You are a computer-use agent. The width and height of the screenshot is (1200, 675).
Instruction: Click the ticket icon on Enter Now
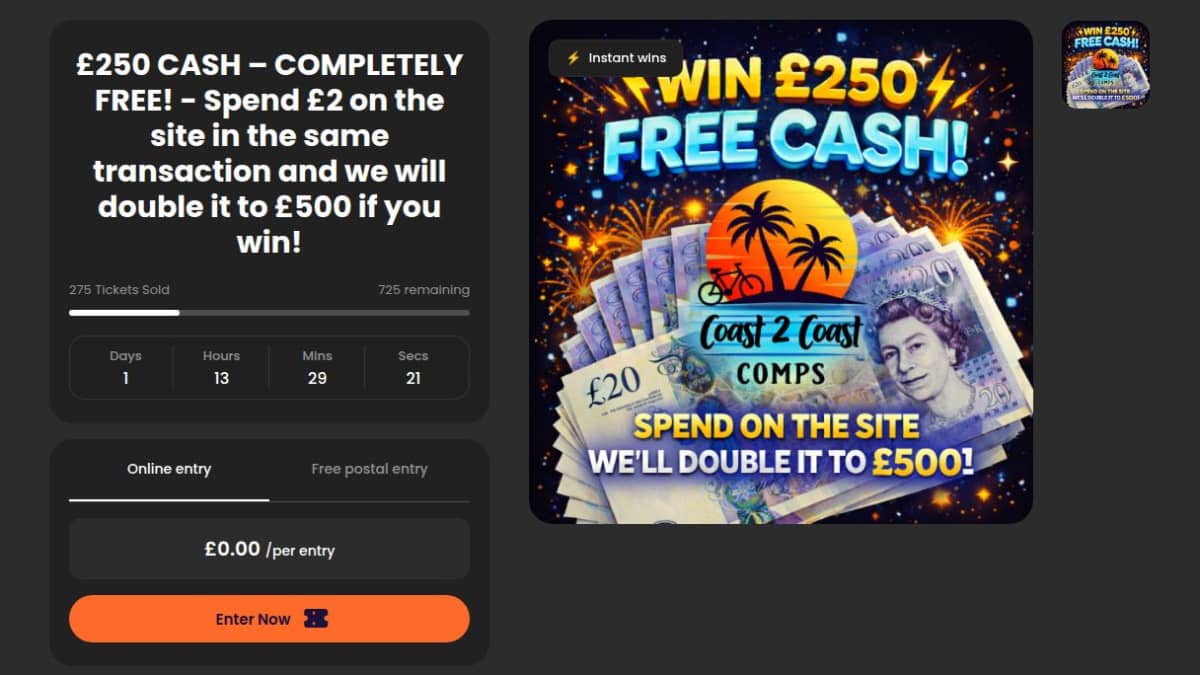316,619
